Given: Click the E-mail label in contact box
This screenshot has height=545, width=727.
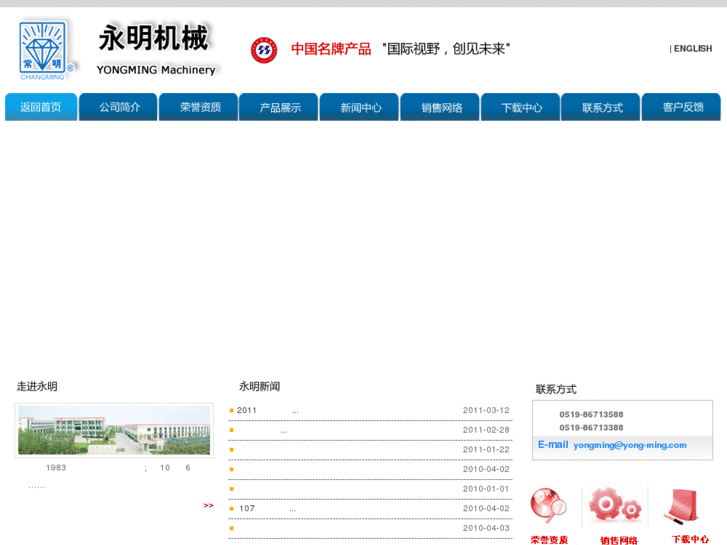Looking at the screenshot, I should pyautogui.click(x=553, y=445).
